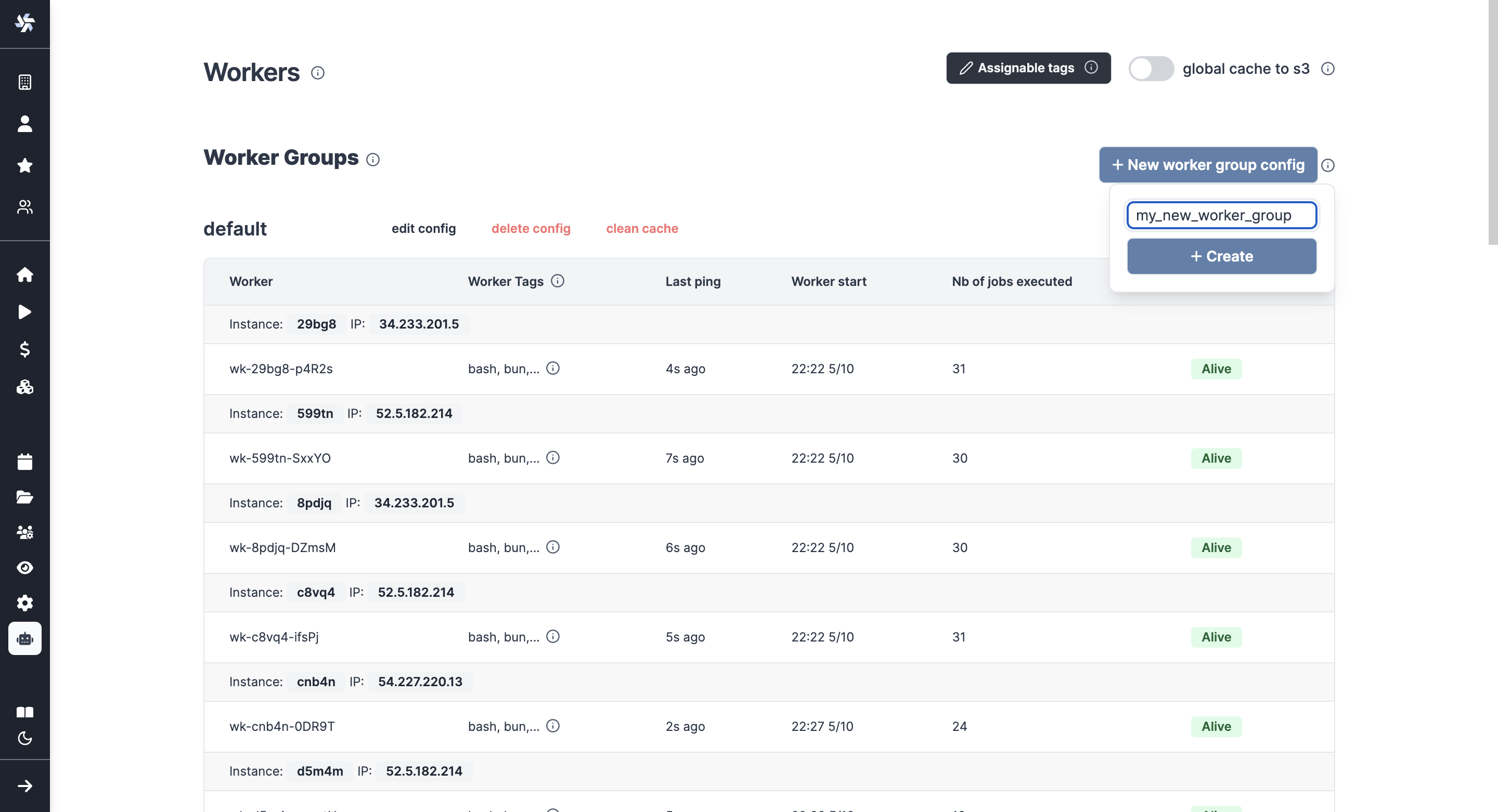Click the Create button for the worker group
Image resolution: width=1498 pixels, height=812 pixels.
coord(1221,256)
